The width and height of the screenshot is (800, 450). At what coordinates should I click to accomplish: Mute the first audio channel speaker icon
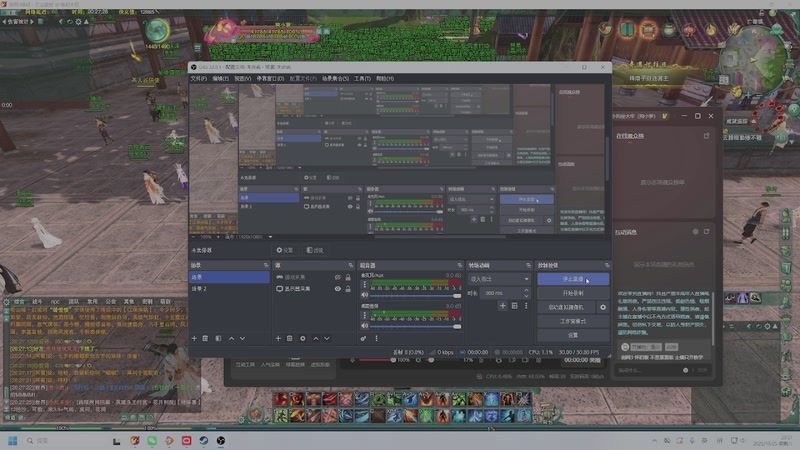coord(365,295)
